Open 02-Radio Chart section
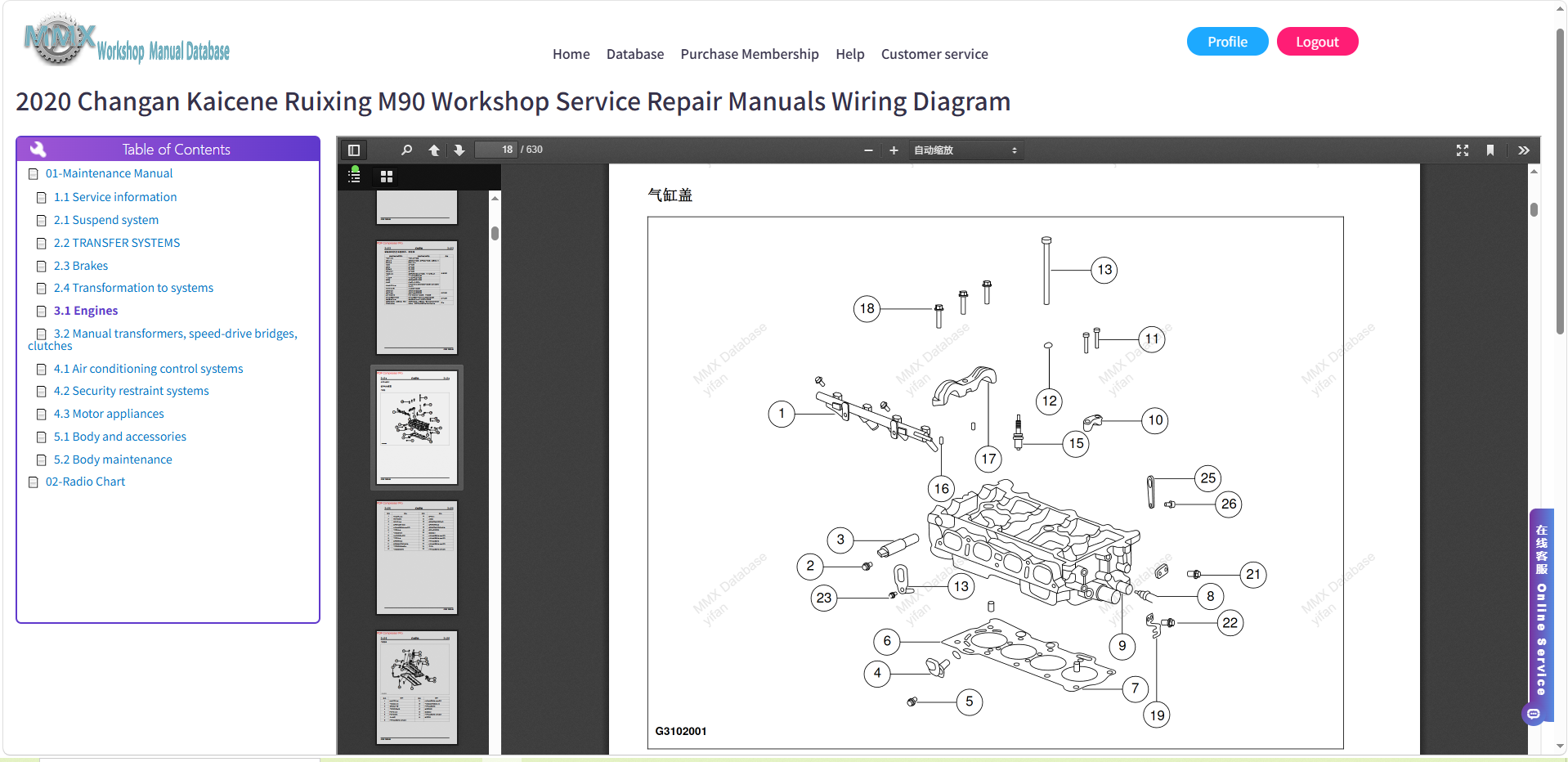This screenshot has width=1568, height=762. [x=85, y=482]
